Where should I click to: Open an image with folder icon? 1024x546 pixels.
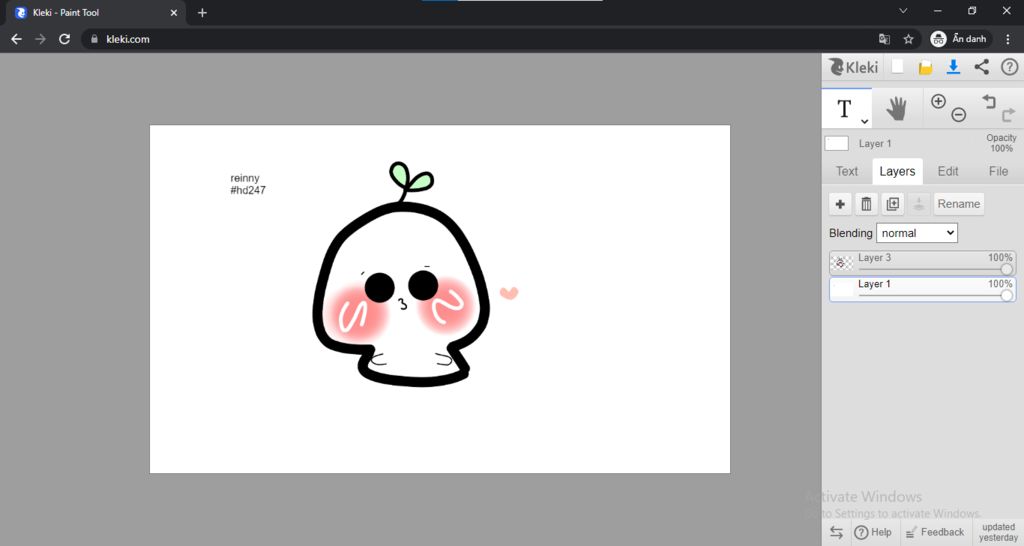coord(925,67)
